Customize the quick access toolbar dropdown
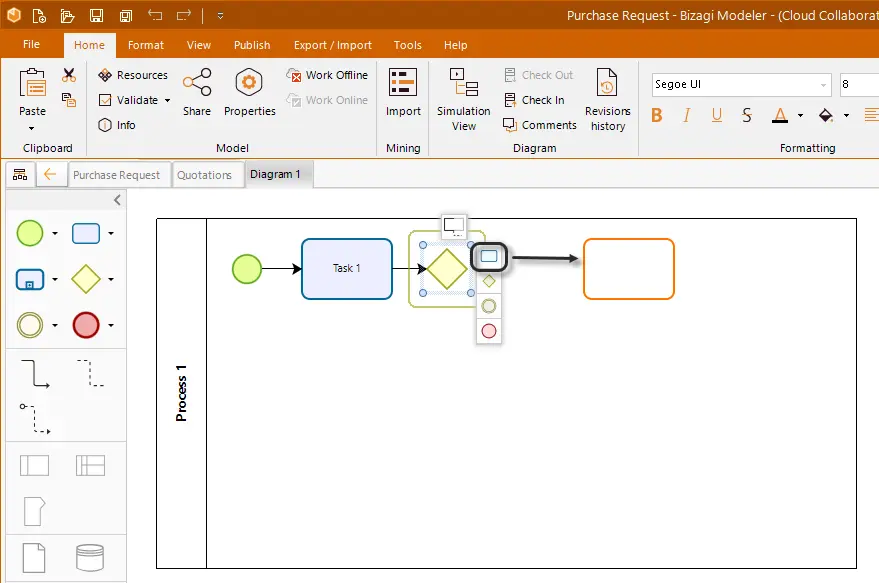This screenshot has height=583, width=879. tap(220, 16)
